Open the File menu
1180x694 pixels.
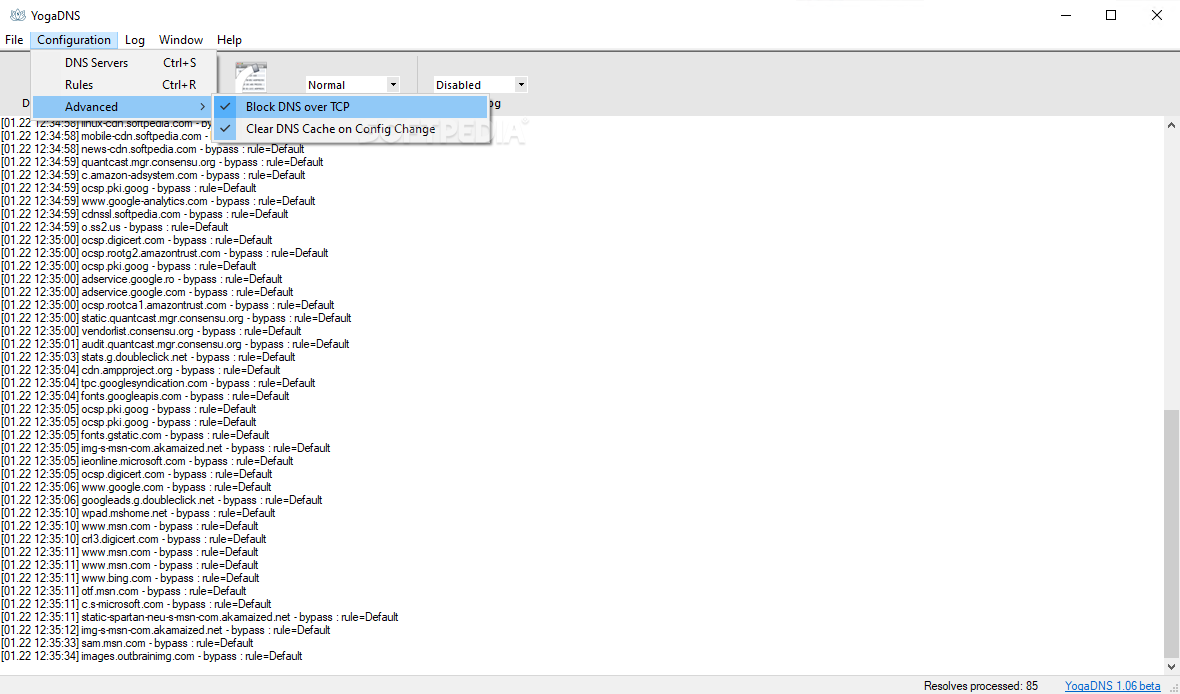pos(14,40)
